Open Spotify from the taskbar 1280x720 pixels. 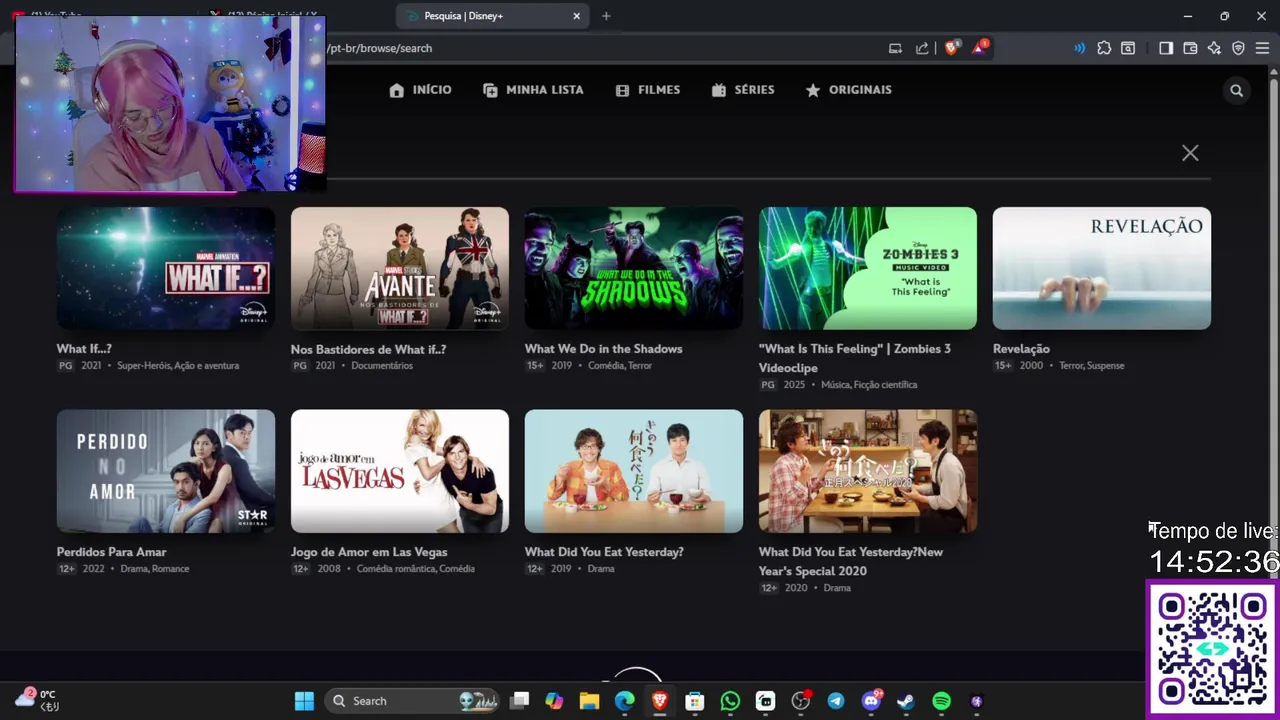[941, 701]
